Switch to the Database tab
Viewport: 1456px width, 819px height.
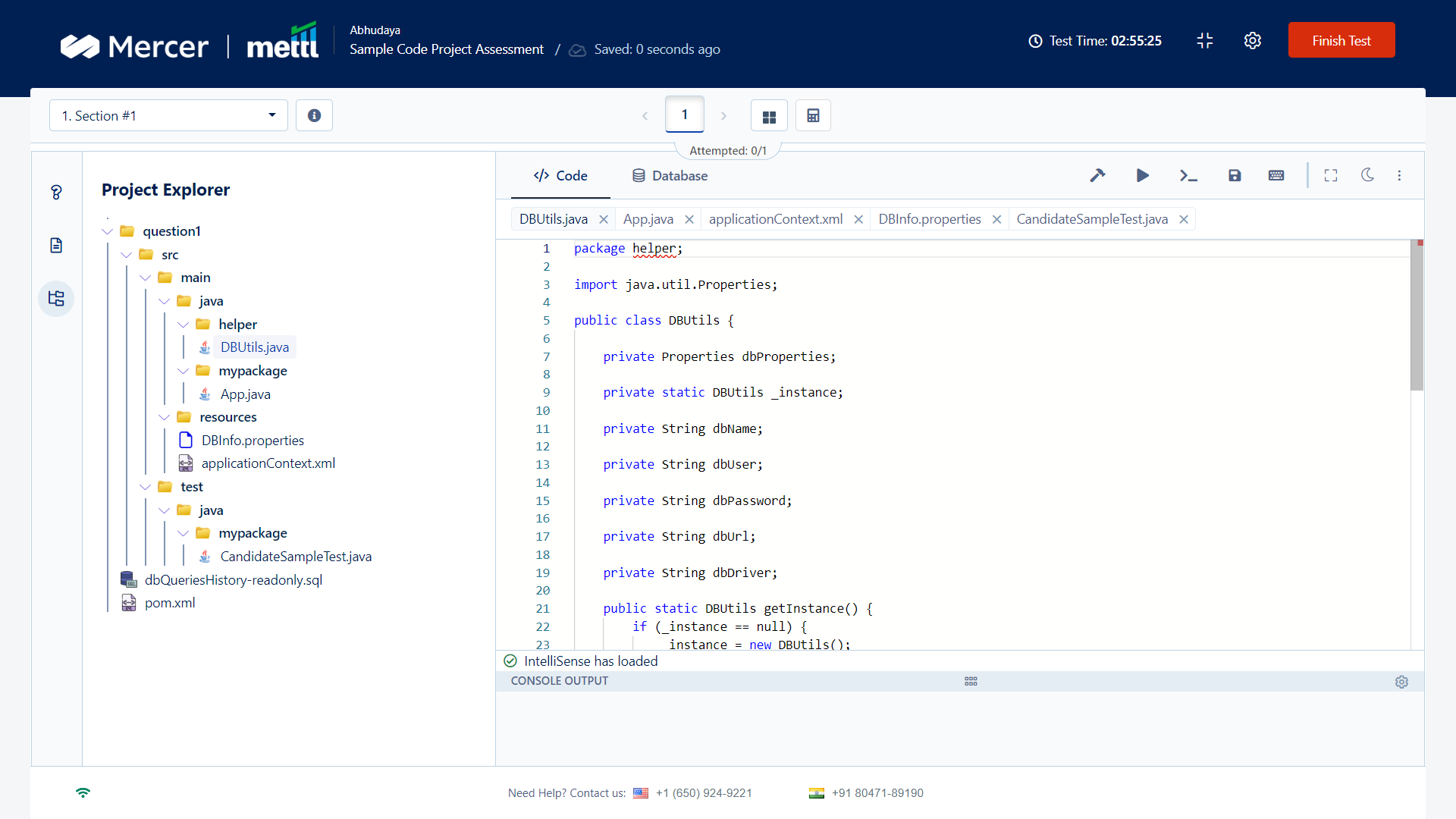[670, 176]
